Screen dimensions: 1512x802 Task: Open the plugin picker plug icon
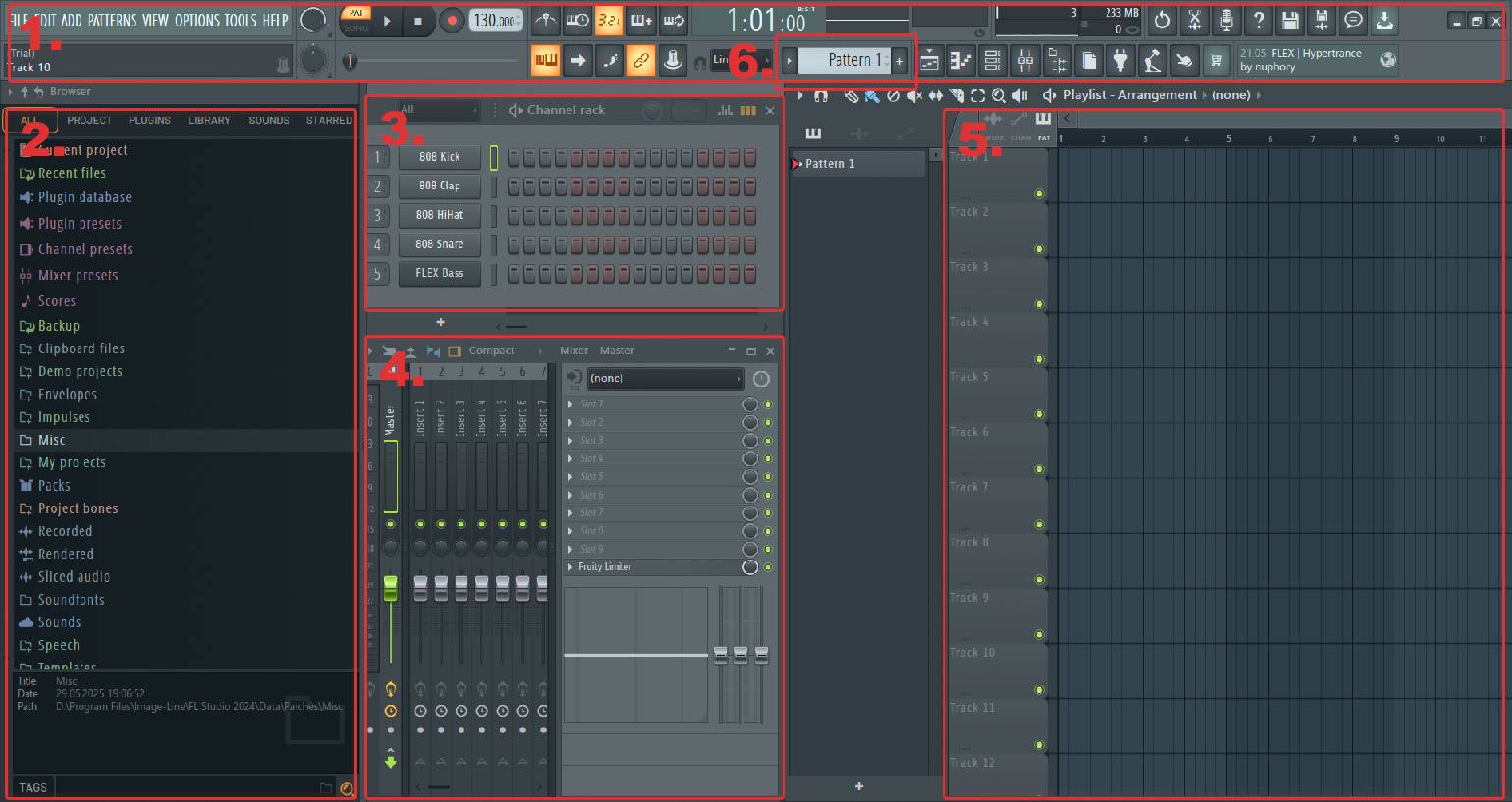tap(1120, 61)
